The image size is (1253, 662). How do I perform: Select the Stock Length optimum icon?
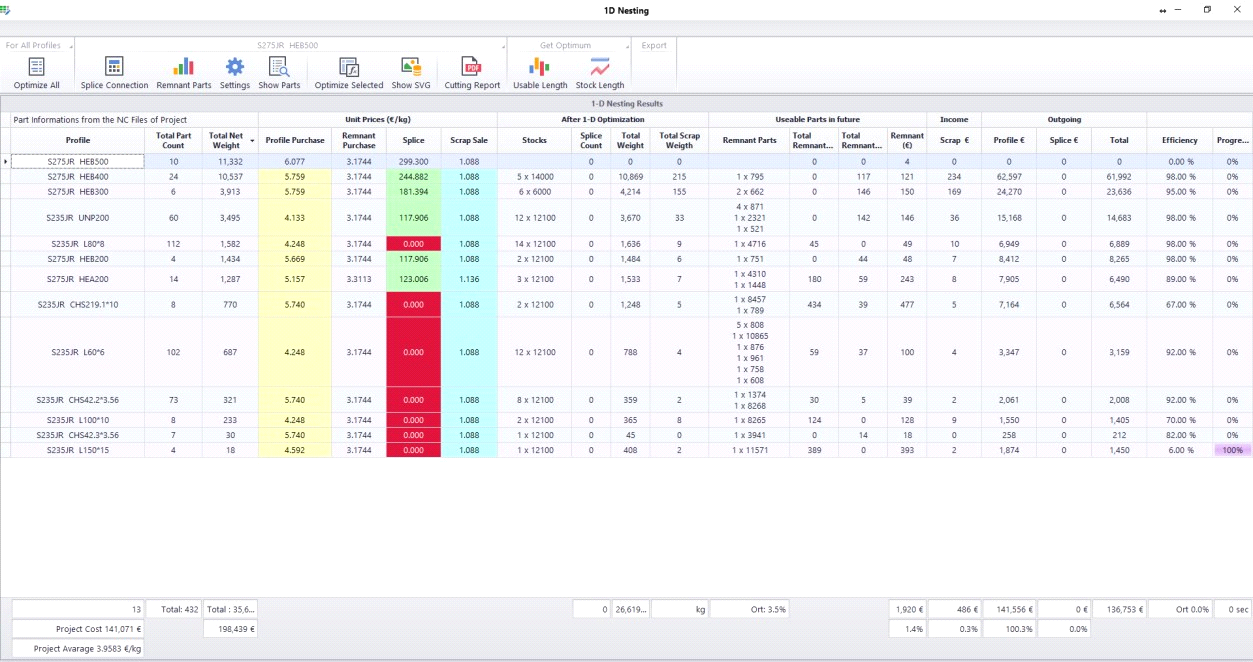tap(599, 68)
